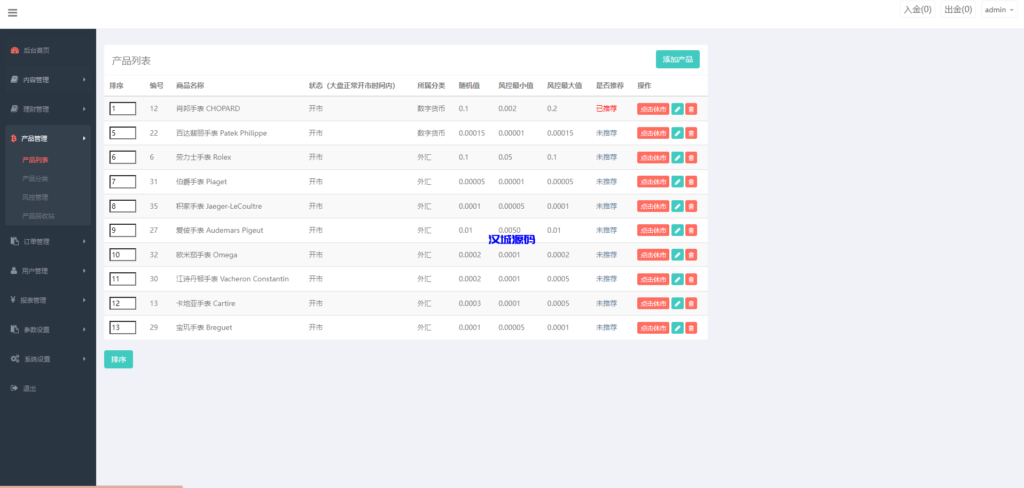Screen dimensions: 1024x488
Task: Delete the Rolex product trash icon
Action: [x=692, y=157]
